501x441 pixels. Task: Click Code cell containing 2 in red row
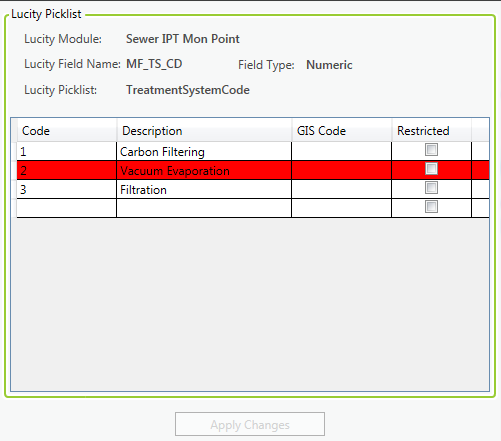coord(67,171)
